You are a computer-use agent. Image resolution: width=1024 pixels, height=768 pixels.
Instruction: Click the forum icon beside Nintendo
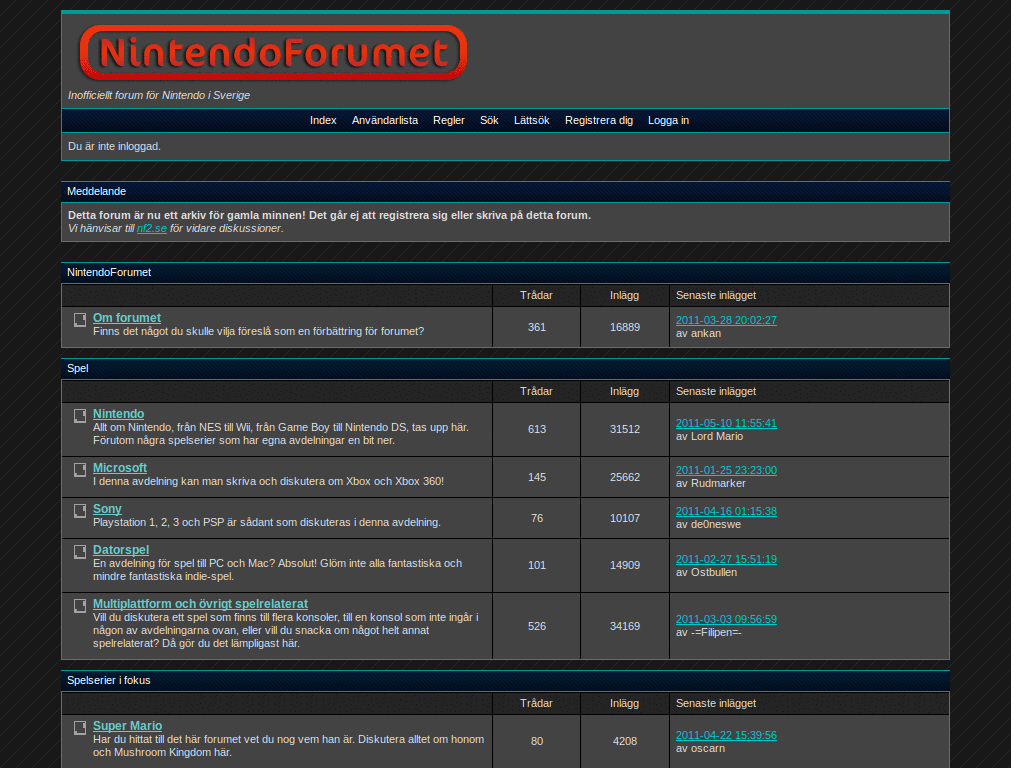pos(80,415)
